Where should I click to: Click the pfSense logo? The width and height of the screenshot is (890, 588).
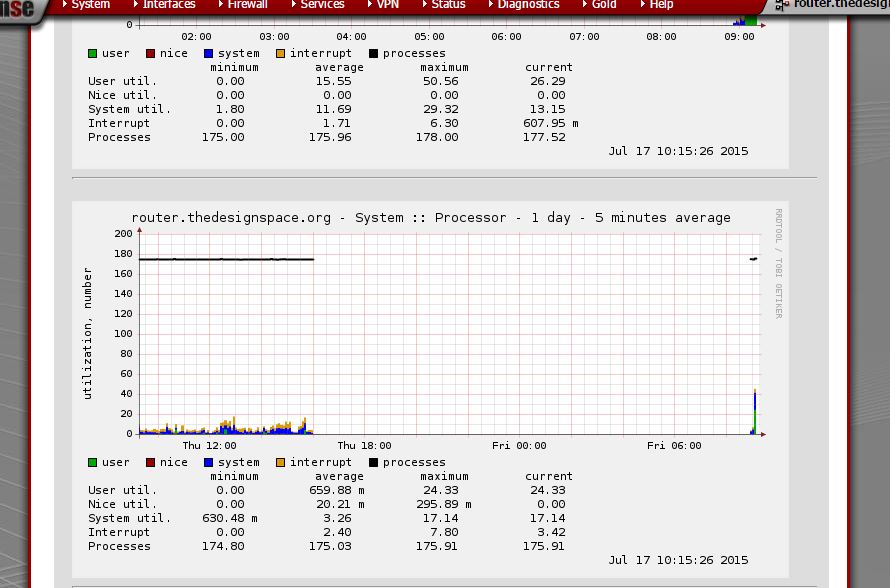click(18, 9)
